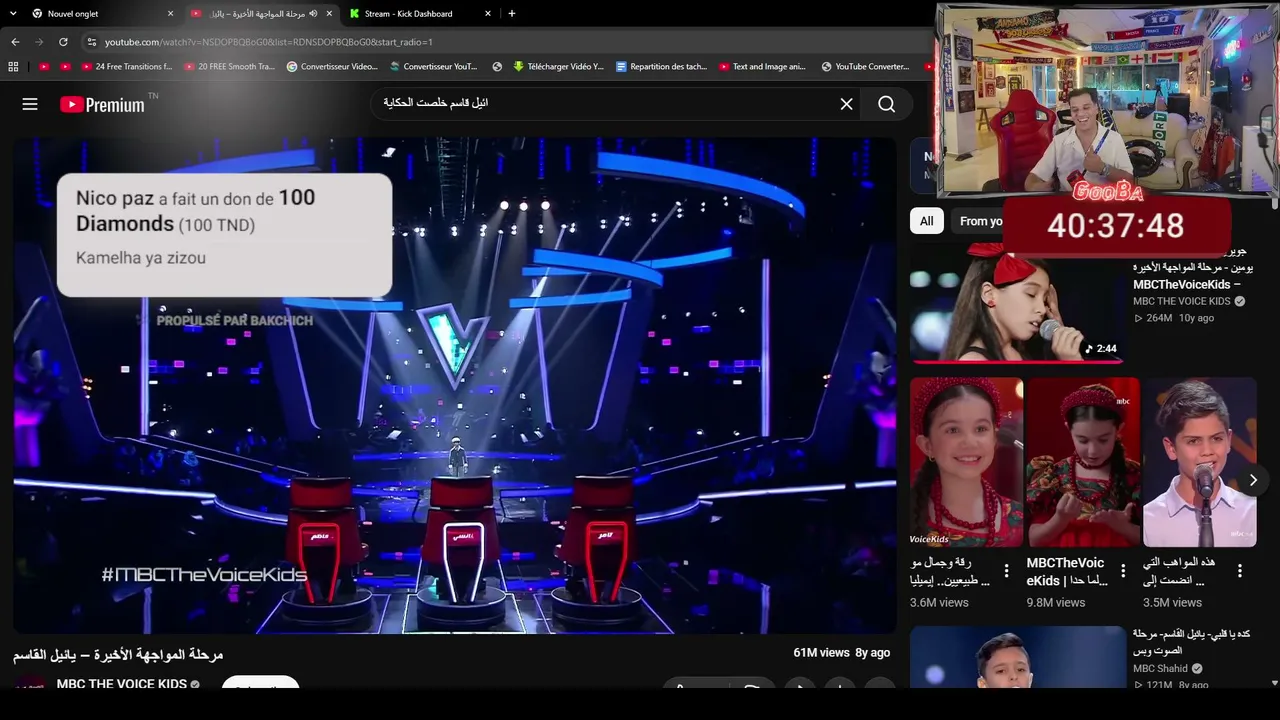Select the youtube.com URL in address bar

(x=269, y=42)
